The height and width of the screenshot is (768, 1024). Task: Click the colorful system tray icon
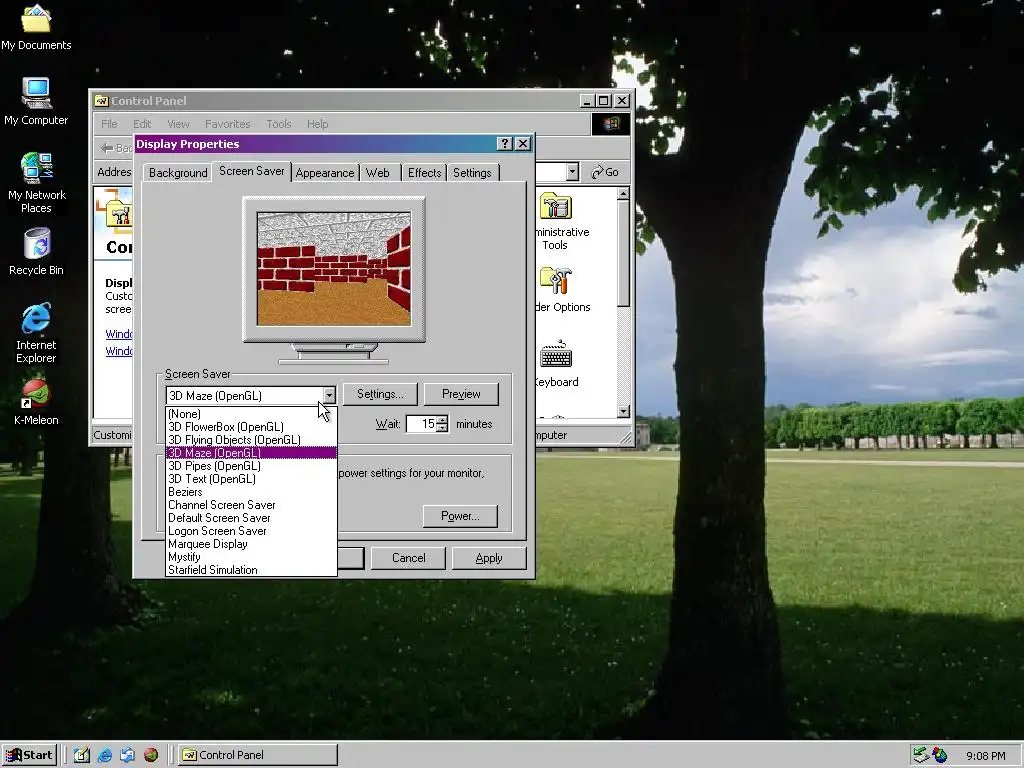(x=940, y=755)
